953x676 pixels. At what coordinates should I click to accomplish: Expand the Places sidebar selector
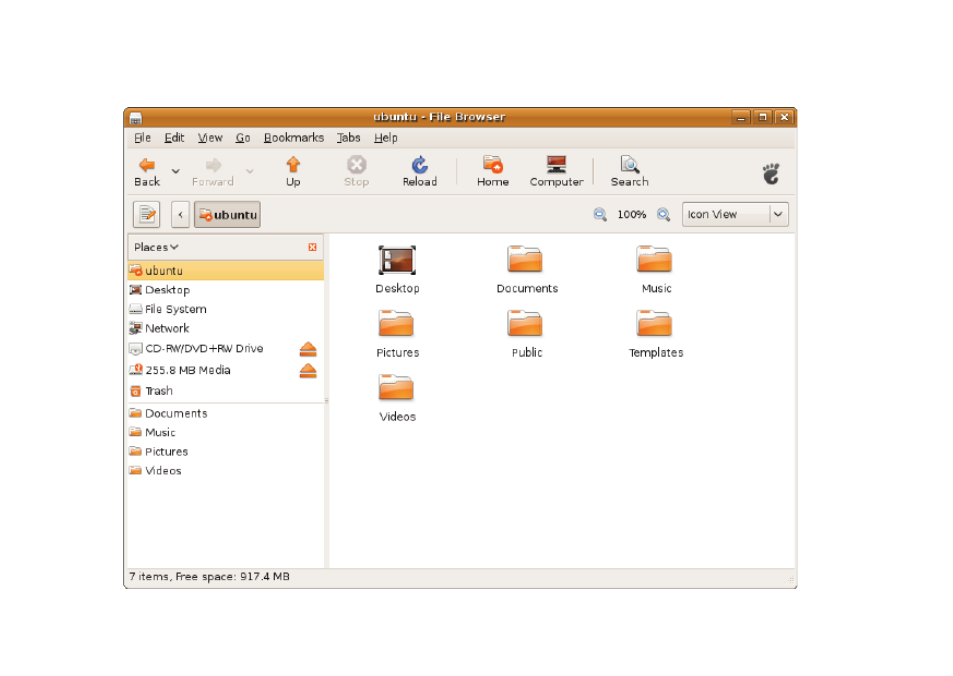click(x=156, y=247)
